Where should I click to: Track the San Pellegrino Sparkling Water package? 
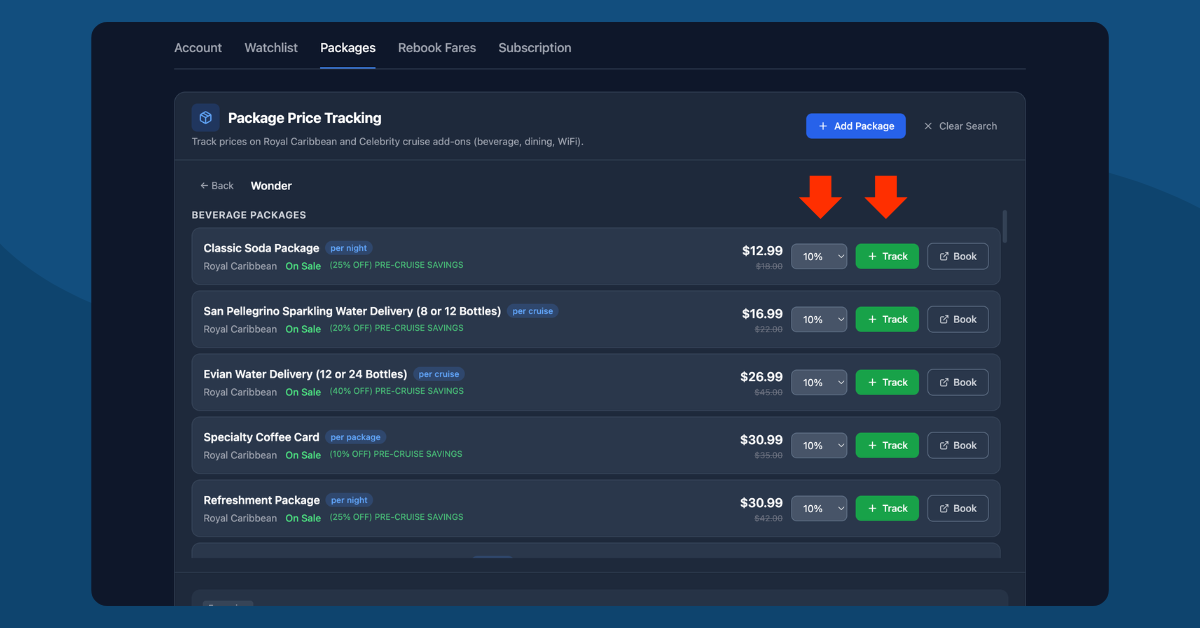click(x=887, y=319)
